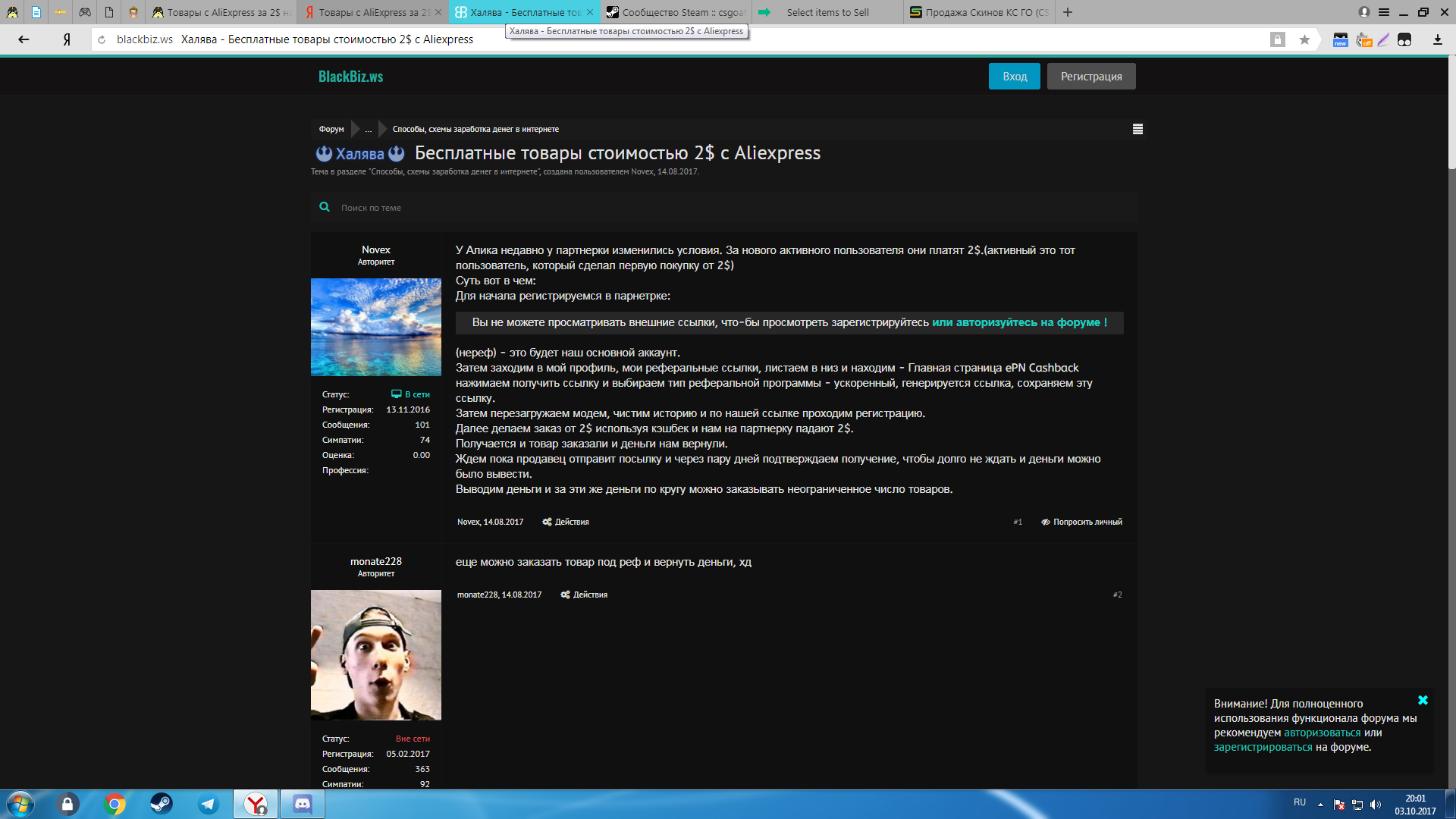Open Steam from the taskbar

click(162, 804)
